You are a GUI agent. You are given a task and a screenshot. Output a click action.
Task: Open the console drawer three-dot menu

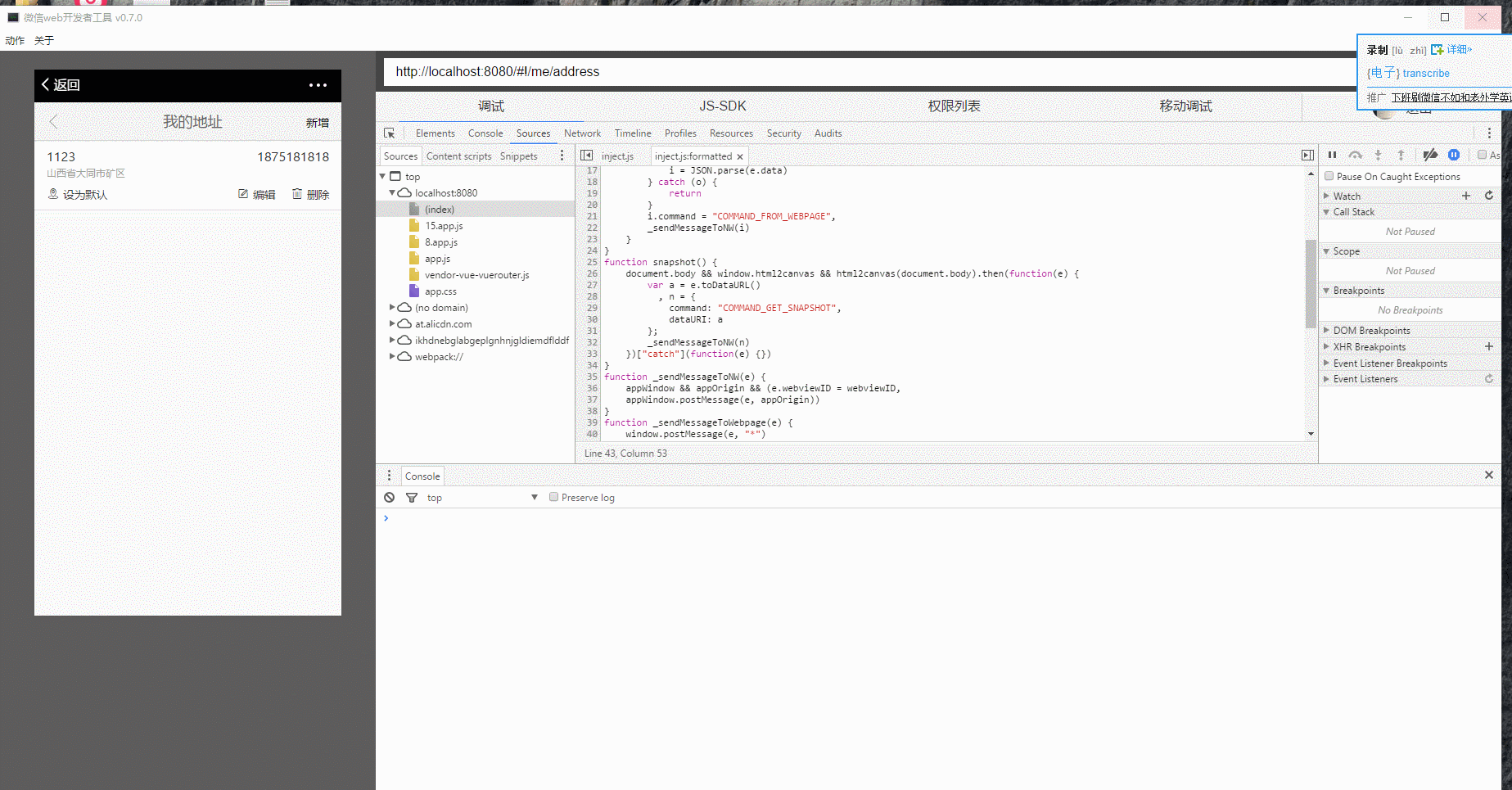click(389, 476)
